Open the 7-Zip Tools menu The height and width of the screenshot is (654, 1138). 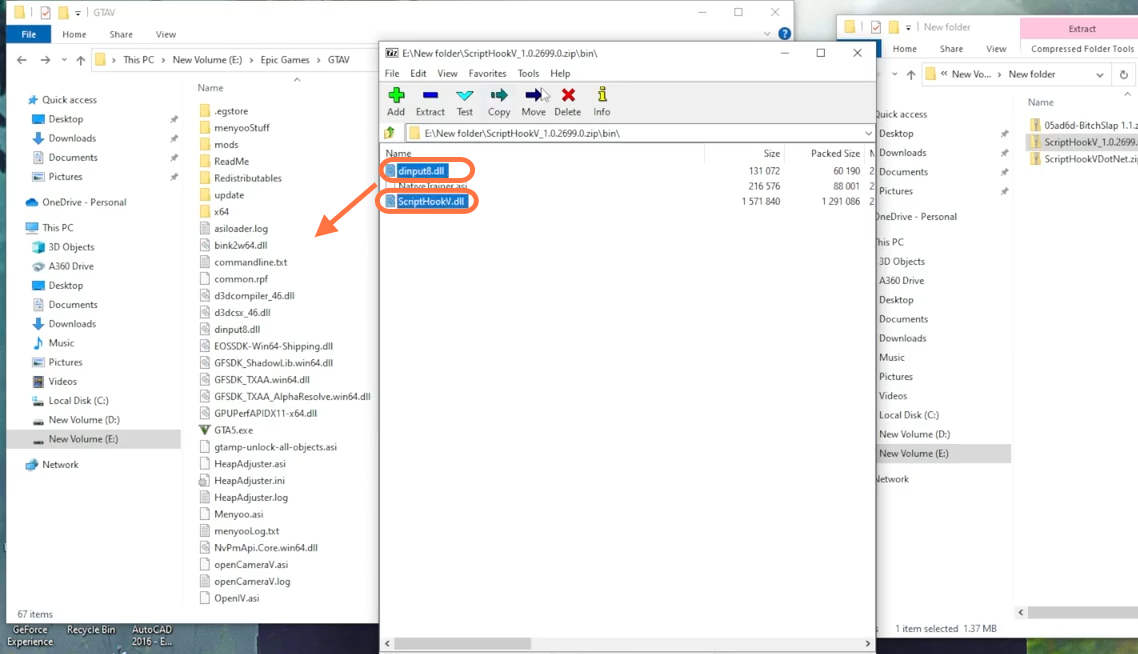528,73
